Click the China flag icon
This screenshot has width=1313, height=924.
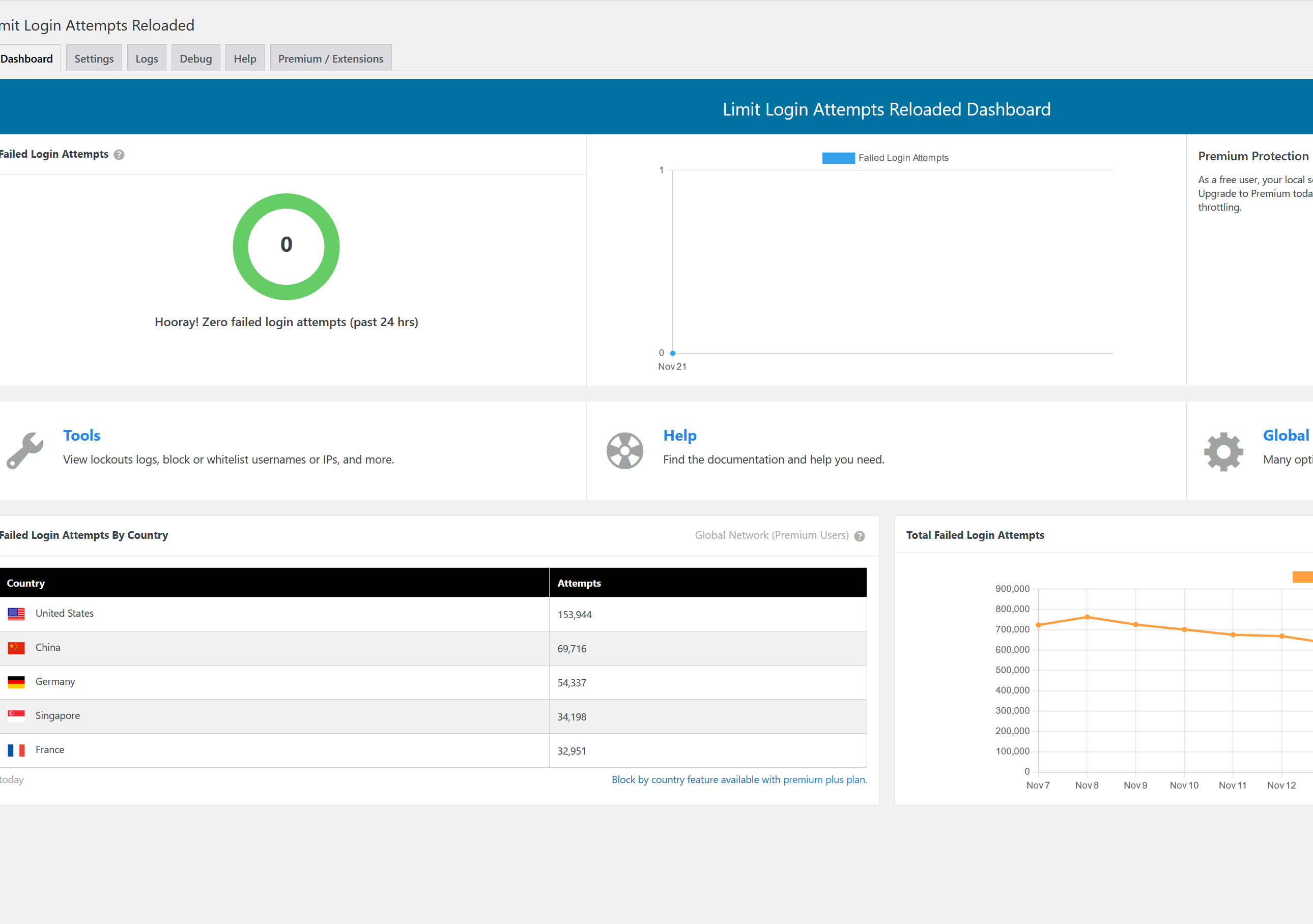click(16, 648)
